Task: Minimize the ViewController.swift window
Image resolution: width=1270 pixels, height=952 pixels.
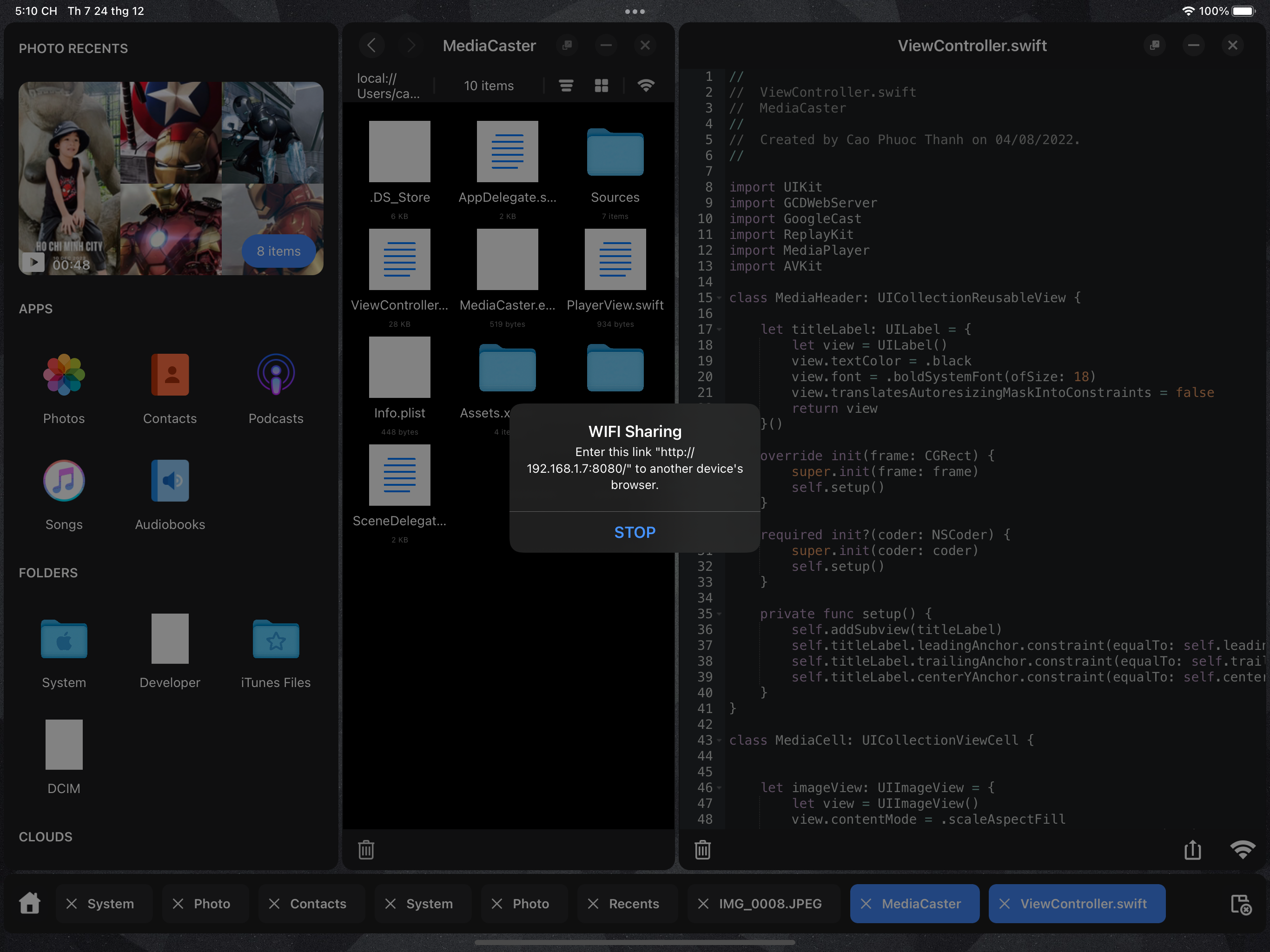Action: click(x=1194, y=45)
